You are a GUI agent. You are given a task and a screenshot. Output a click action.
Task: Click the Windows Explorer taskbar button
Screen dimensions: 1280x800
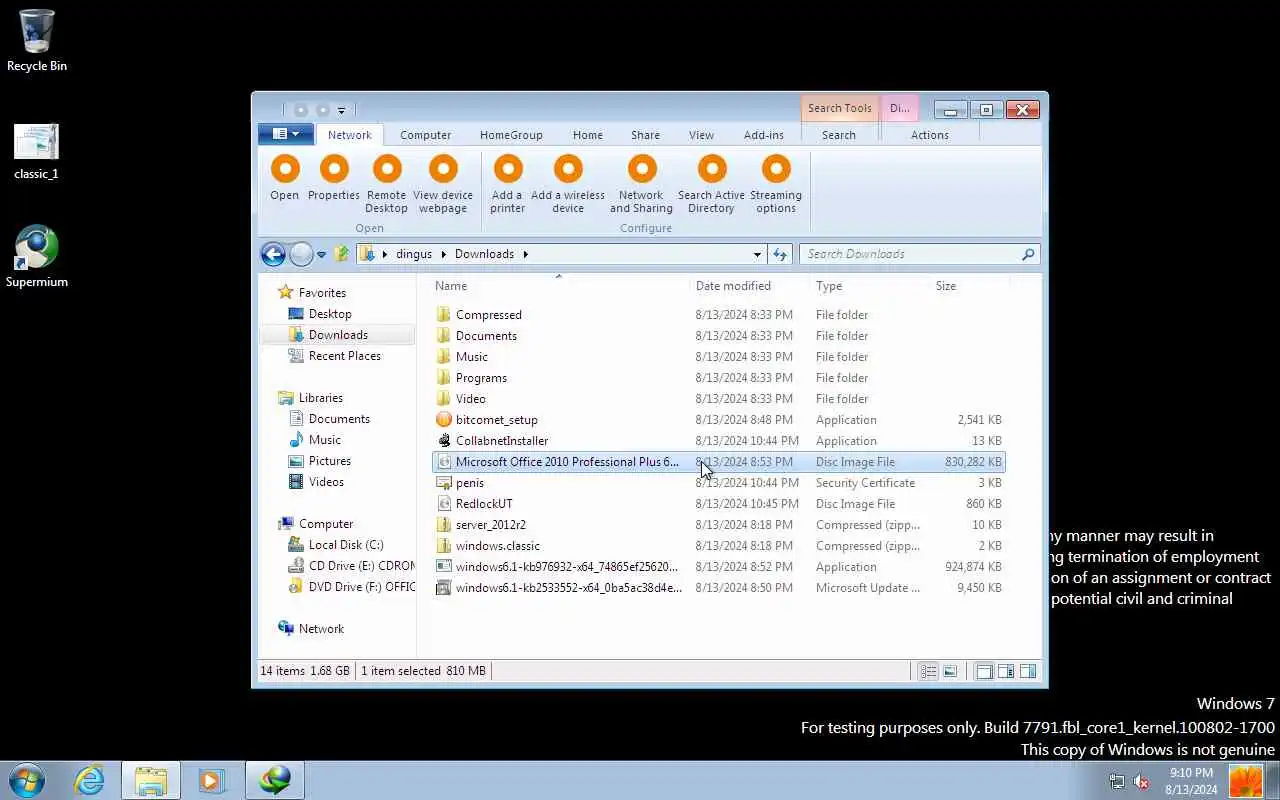coord(151,780)
